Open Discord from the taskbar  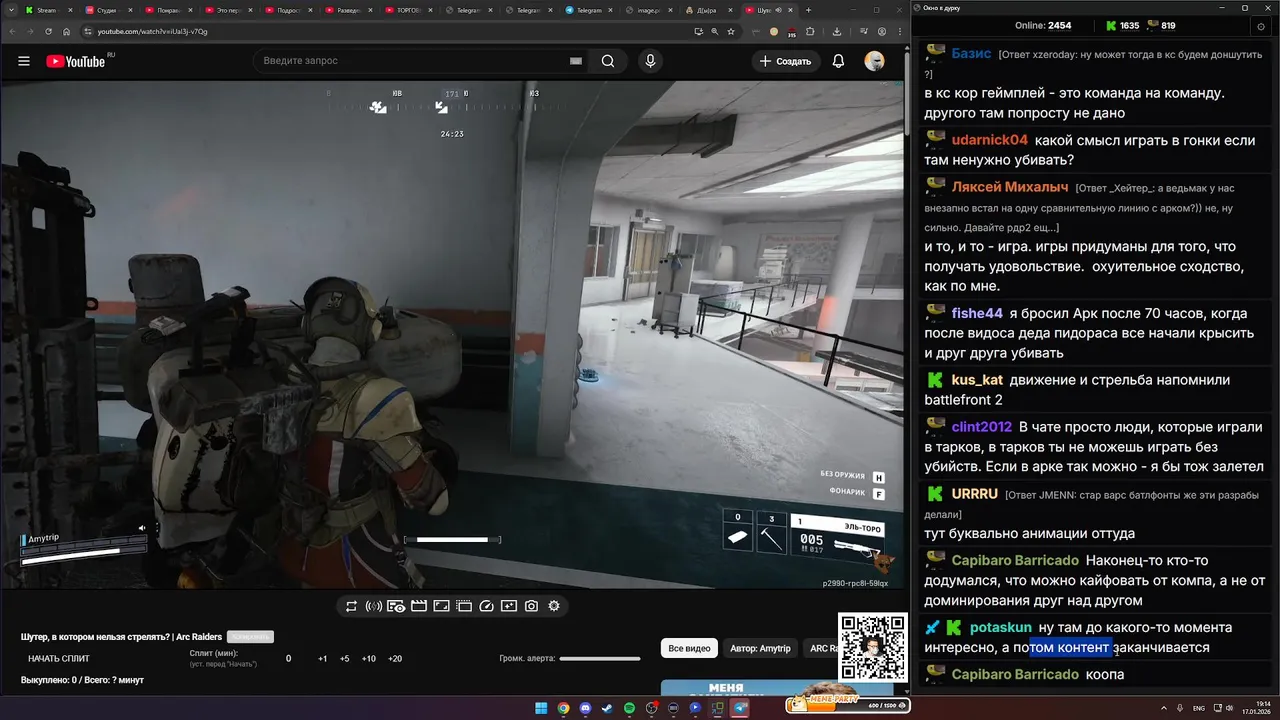click(585, 708)
